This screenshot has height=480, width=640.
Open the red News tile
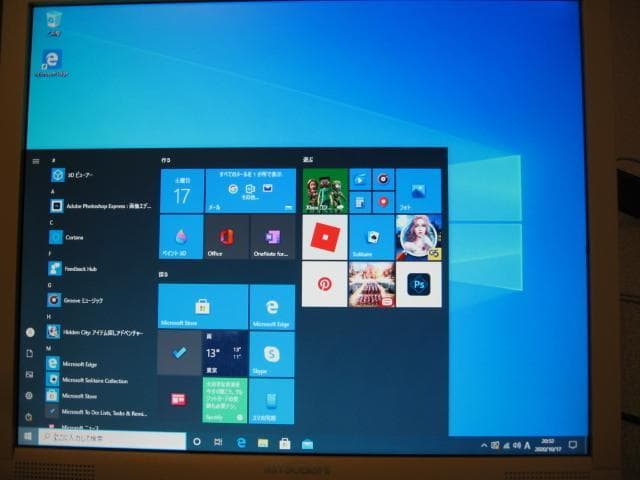(179, 400)
